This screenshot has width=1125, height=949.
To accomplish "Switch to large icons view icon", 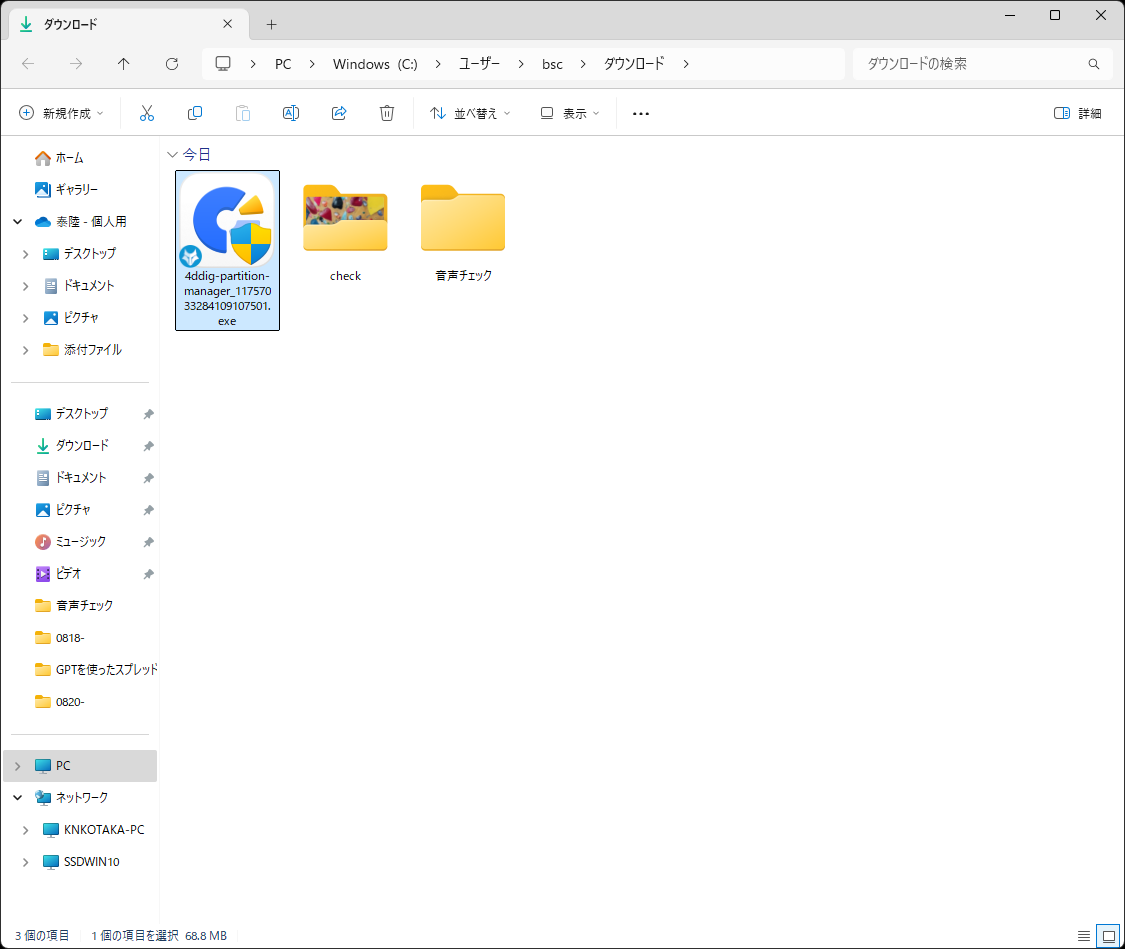I will pyautogui.click(x=1108, y=935).
